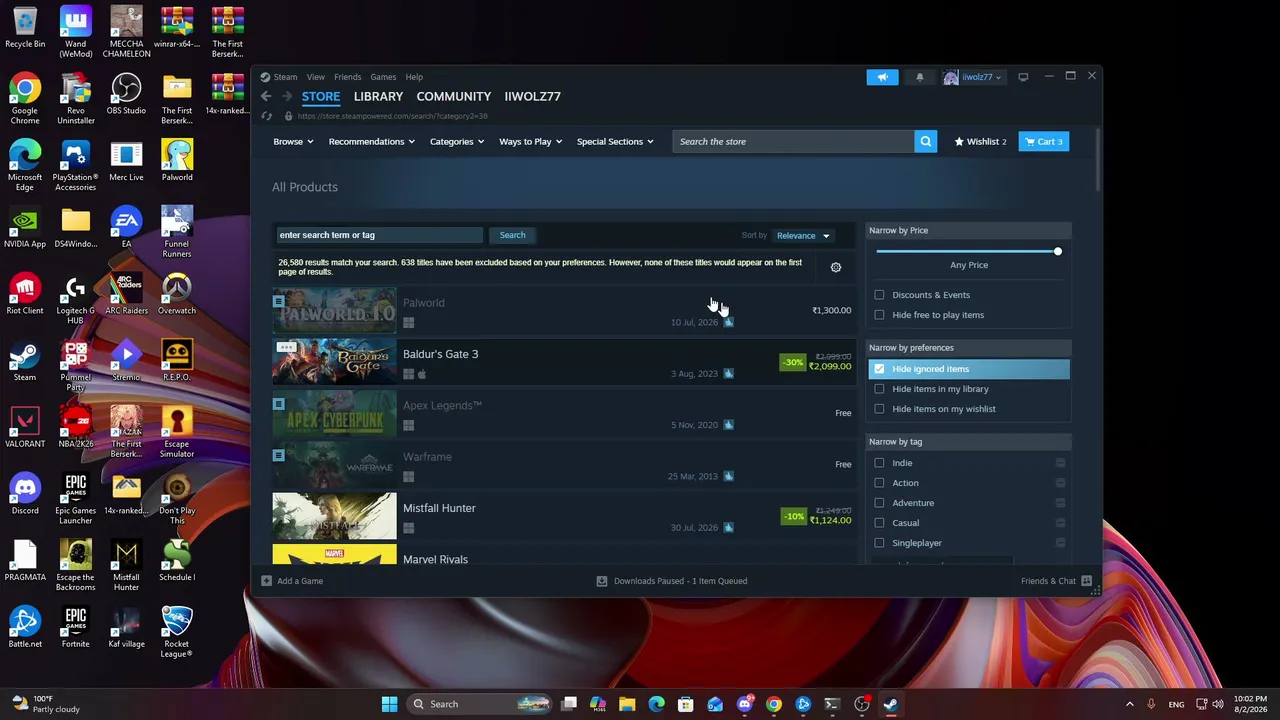Click the store search magnifier button
Image resolution: width=1280 pixels, height=720 pixels.
926,142
